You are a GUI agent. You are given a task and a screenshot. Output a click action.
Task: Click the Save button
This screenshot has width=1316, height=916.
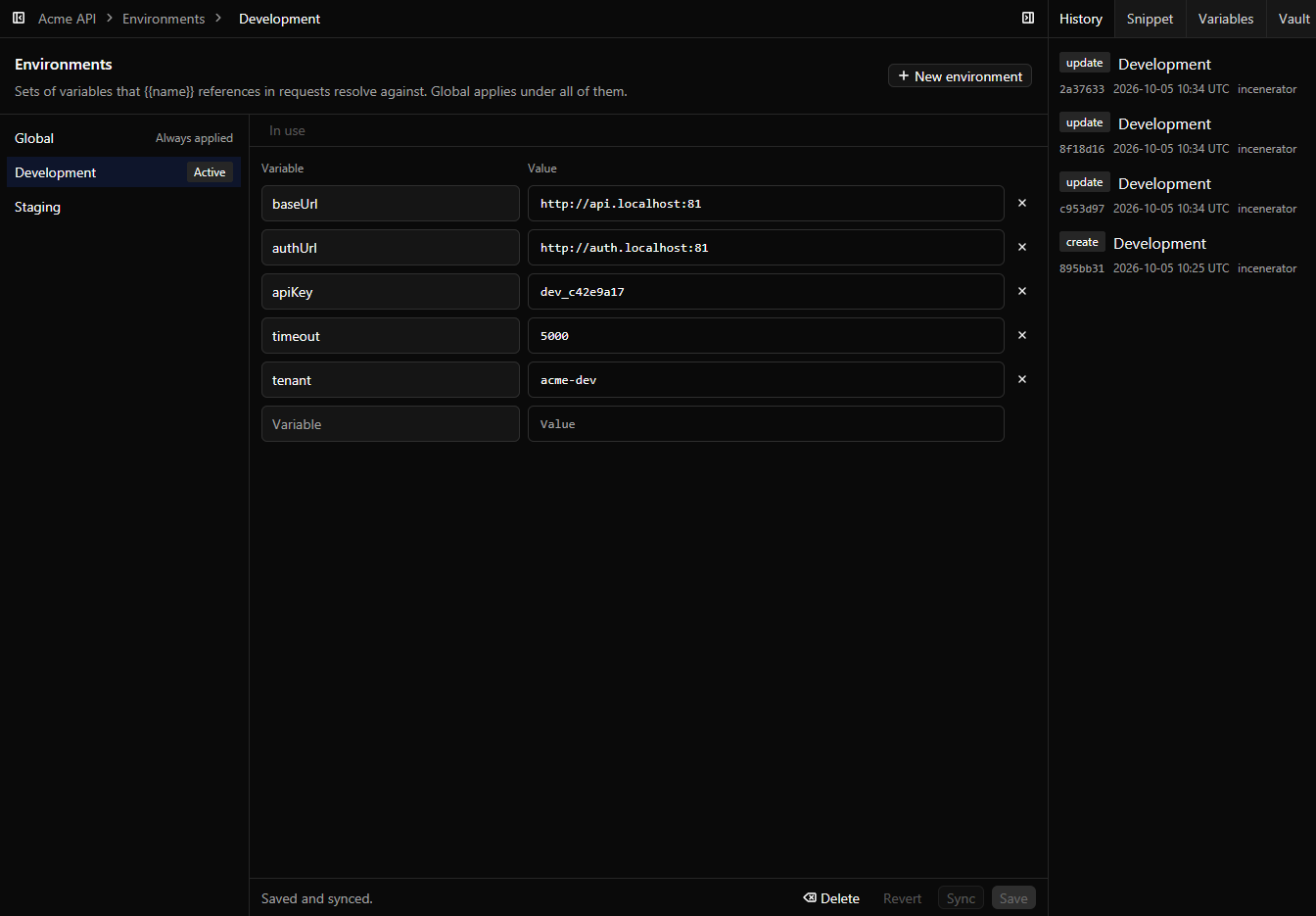tap(1013, 898)
